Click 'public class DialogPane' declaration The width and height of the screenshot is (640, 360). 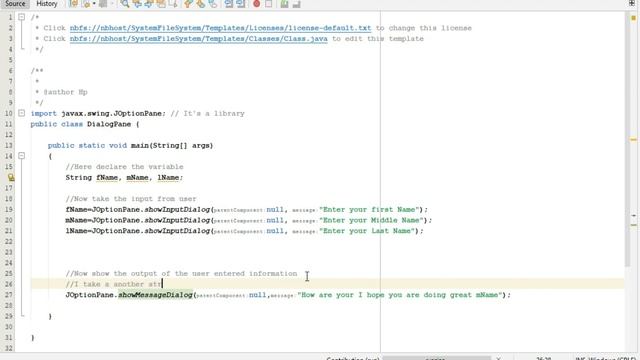85,124
